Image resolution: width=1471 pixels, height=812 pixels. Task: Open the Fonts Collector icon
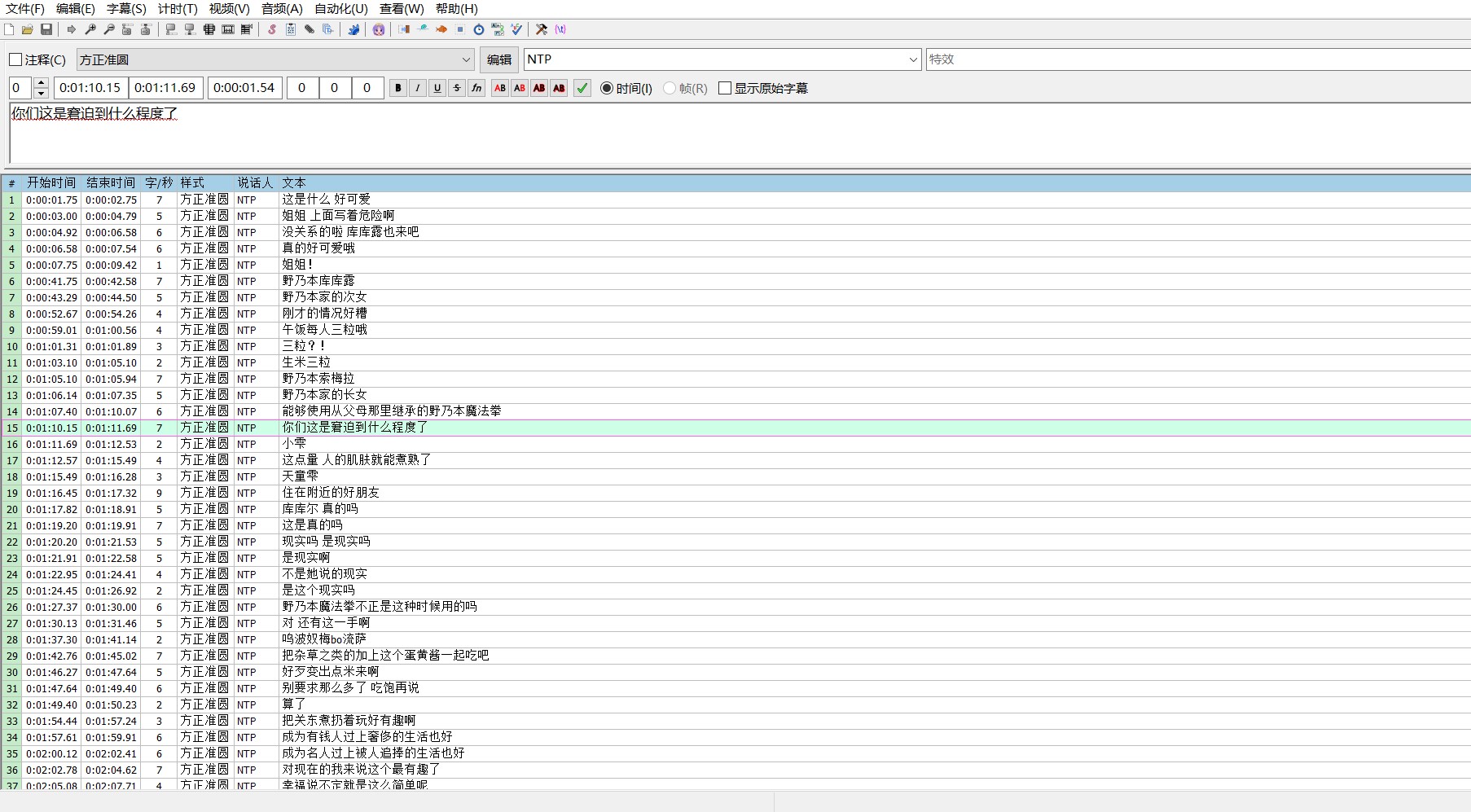[x=328, y=29]
